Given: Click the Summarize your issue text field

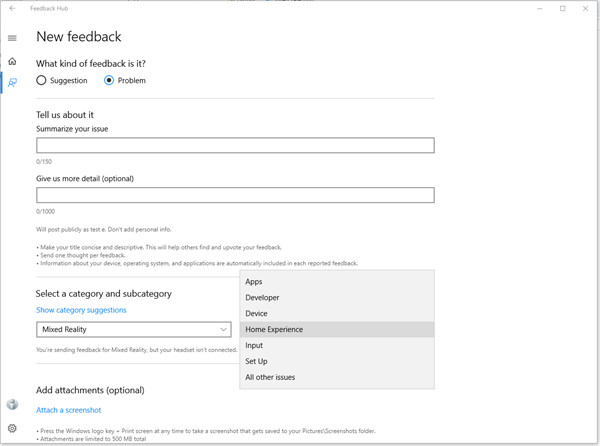Looking at the screenshot, I should click(235, 146).
